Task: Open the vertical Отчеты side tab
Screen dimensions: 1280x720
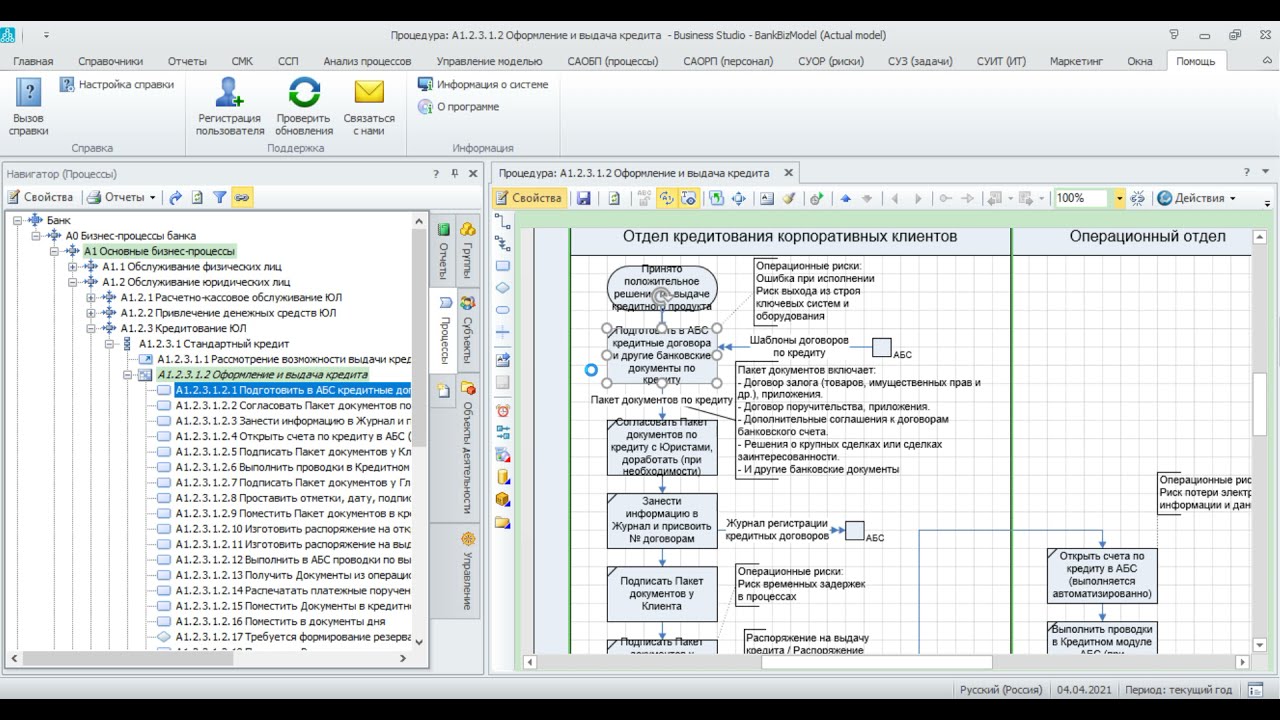Action: 444,250
